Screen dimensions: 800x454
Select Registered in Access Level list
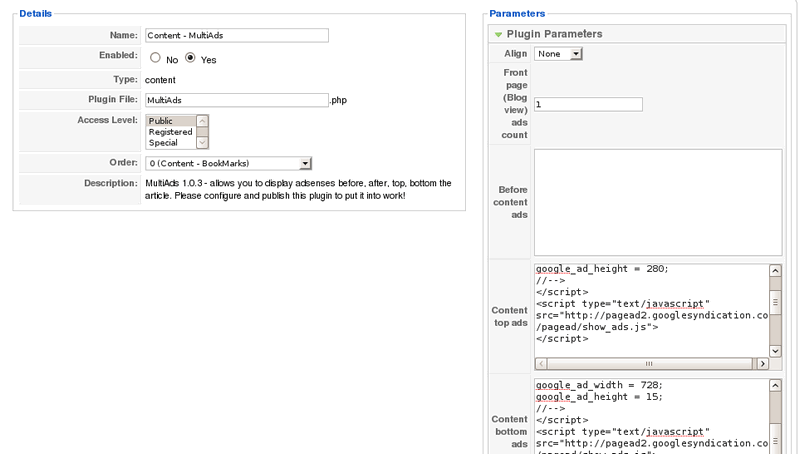click(x=170, y=132)
